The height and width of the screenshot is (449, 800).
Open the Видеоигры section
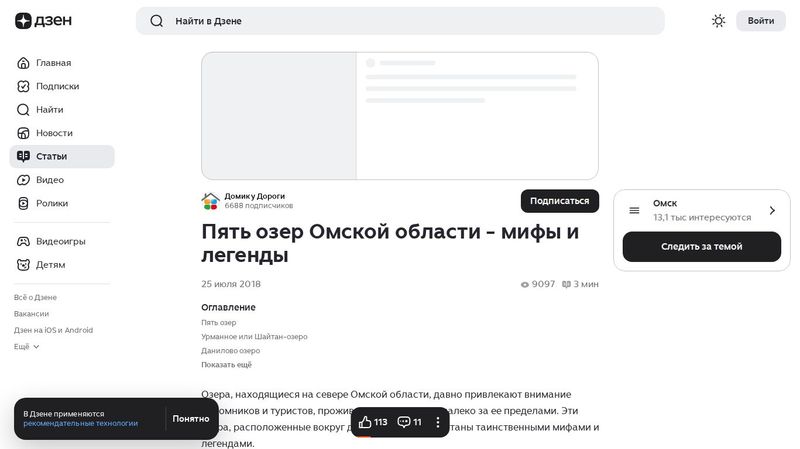coord(60,241)
